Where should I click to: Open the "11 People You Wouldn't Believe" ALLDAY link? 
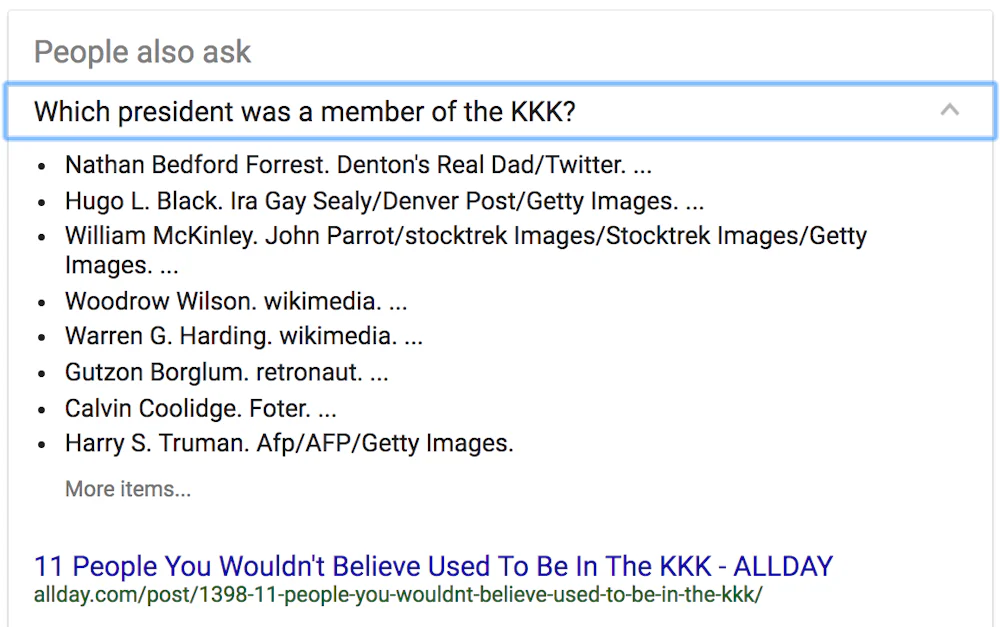pyautogui.click(x=433, y=566)
